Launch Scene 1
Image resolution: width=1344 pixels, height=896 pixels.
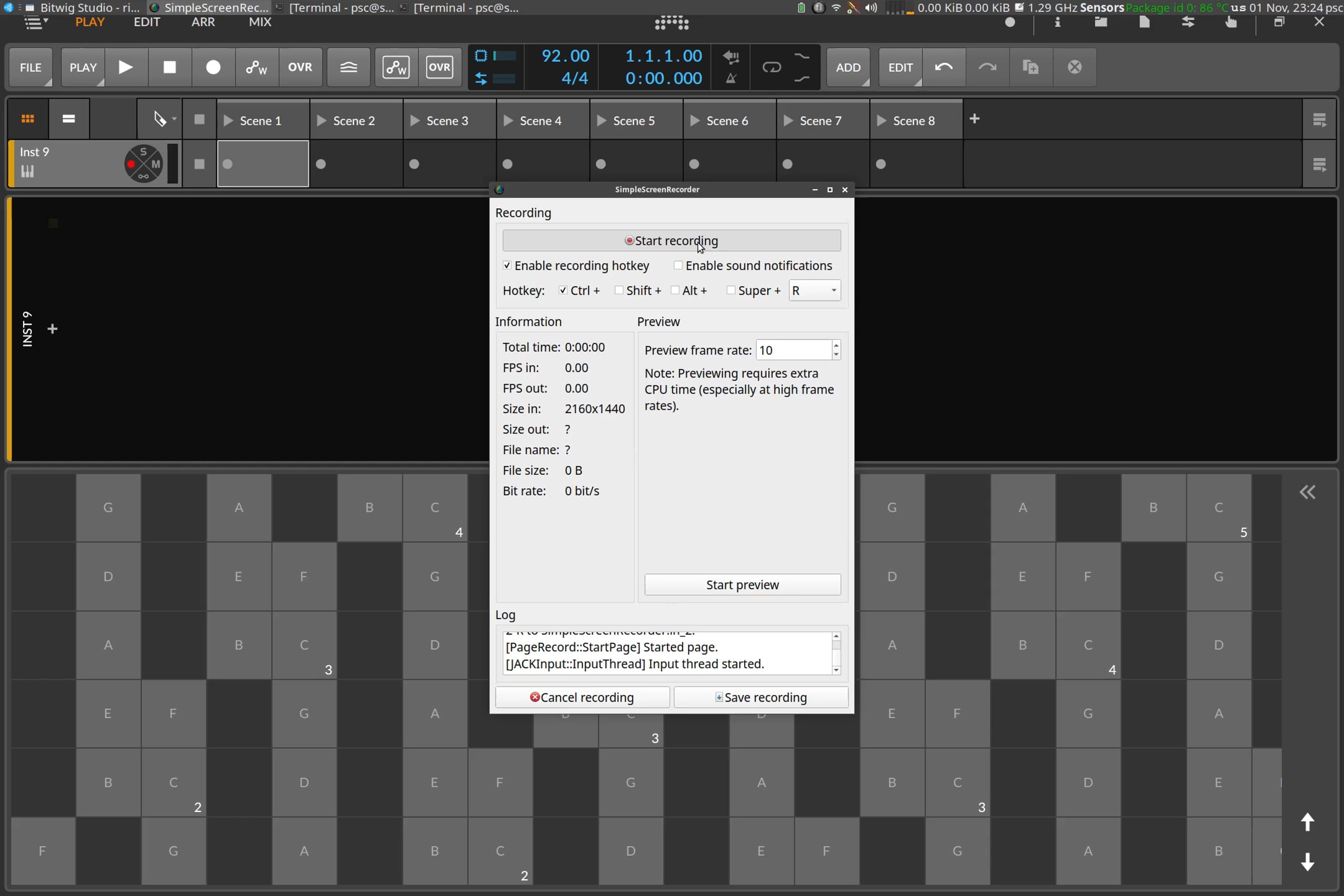click(x=228, y=120)
